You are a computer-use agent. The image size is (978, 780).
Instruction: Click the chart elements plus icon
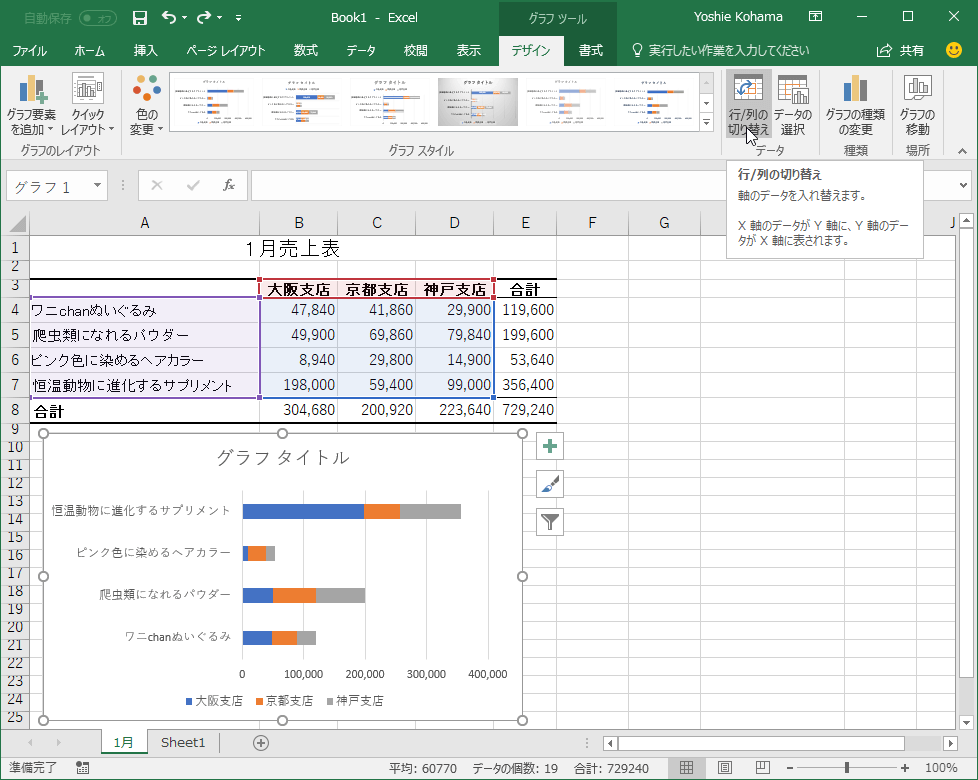coord(549,446)
